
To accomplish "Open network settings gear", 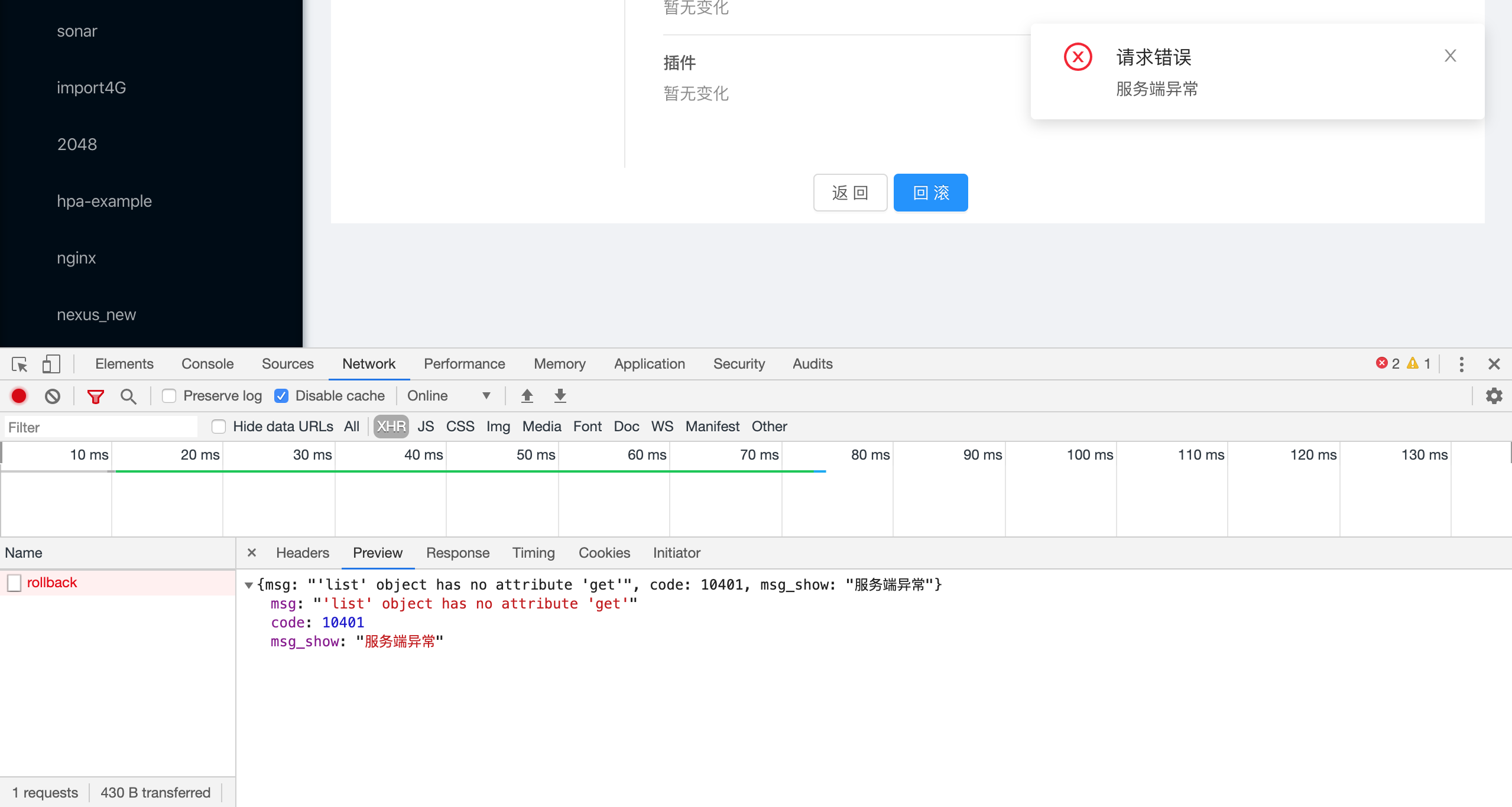I will pos(1494,396).
